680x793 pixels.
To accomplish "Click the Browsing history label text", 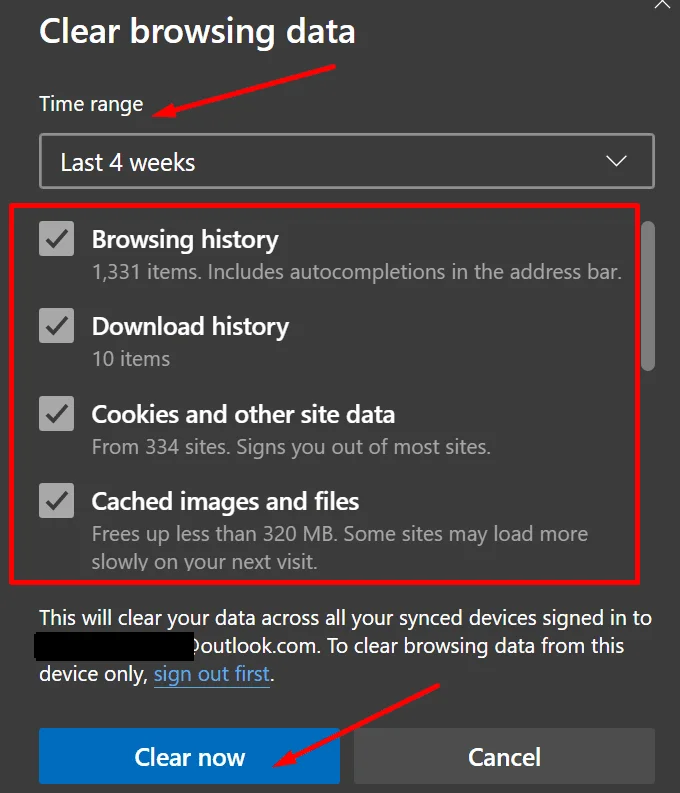I will pyautogui.click(x=185, y=239).
